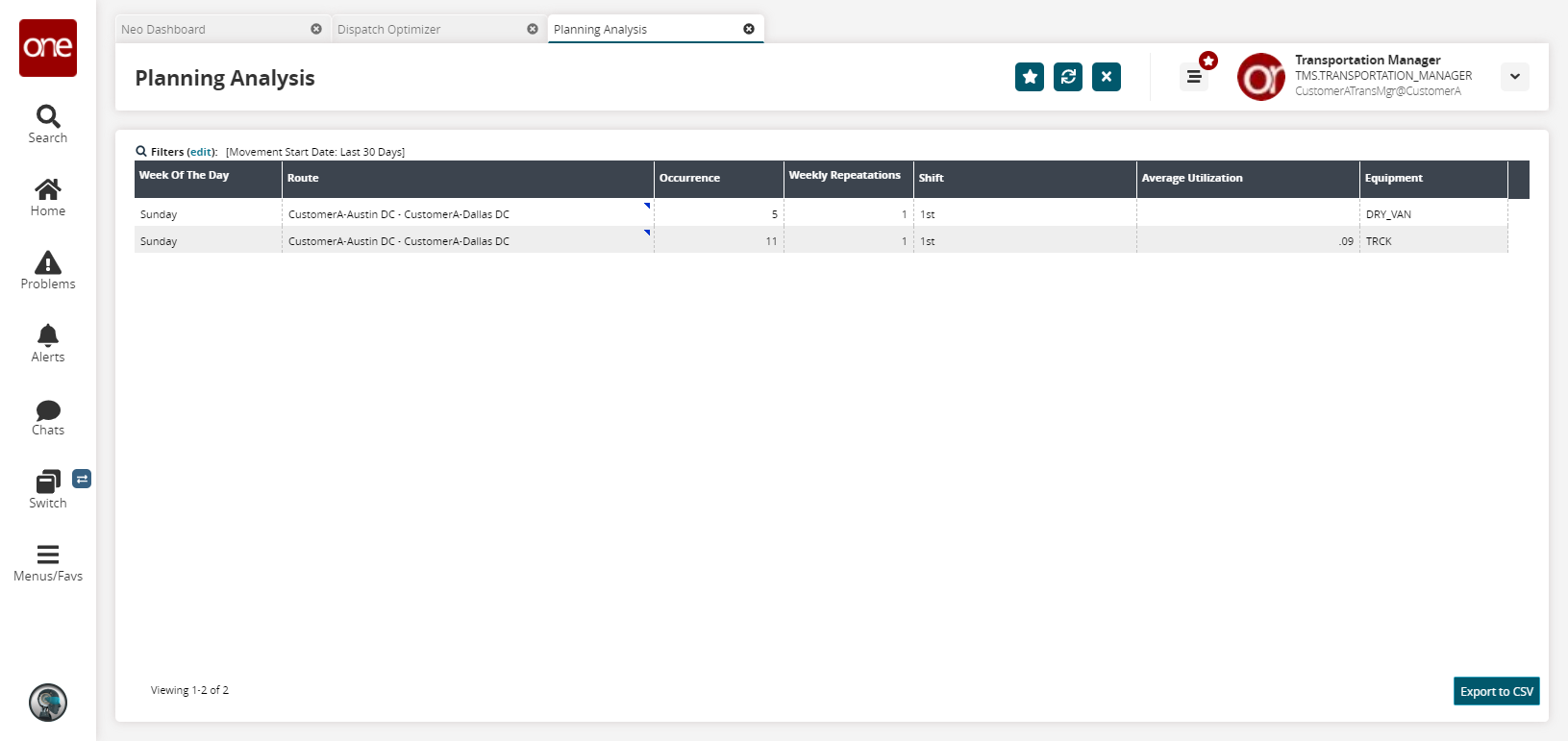Expand route dropdown in first Sunday row

647,206
